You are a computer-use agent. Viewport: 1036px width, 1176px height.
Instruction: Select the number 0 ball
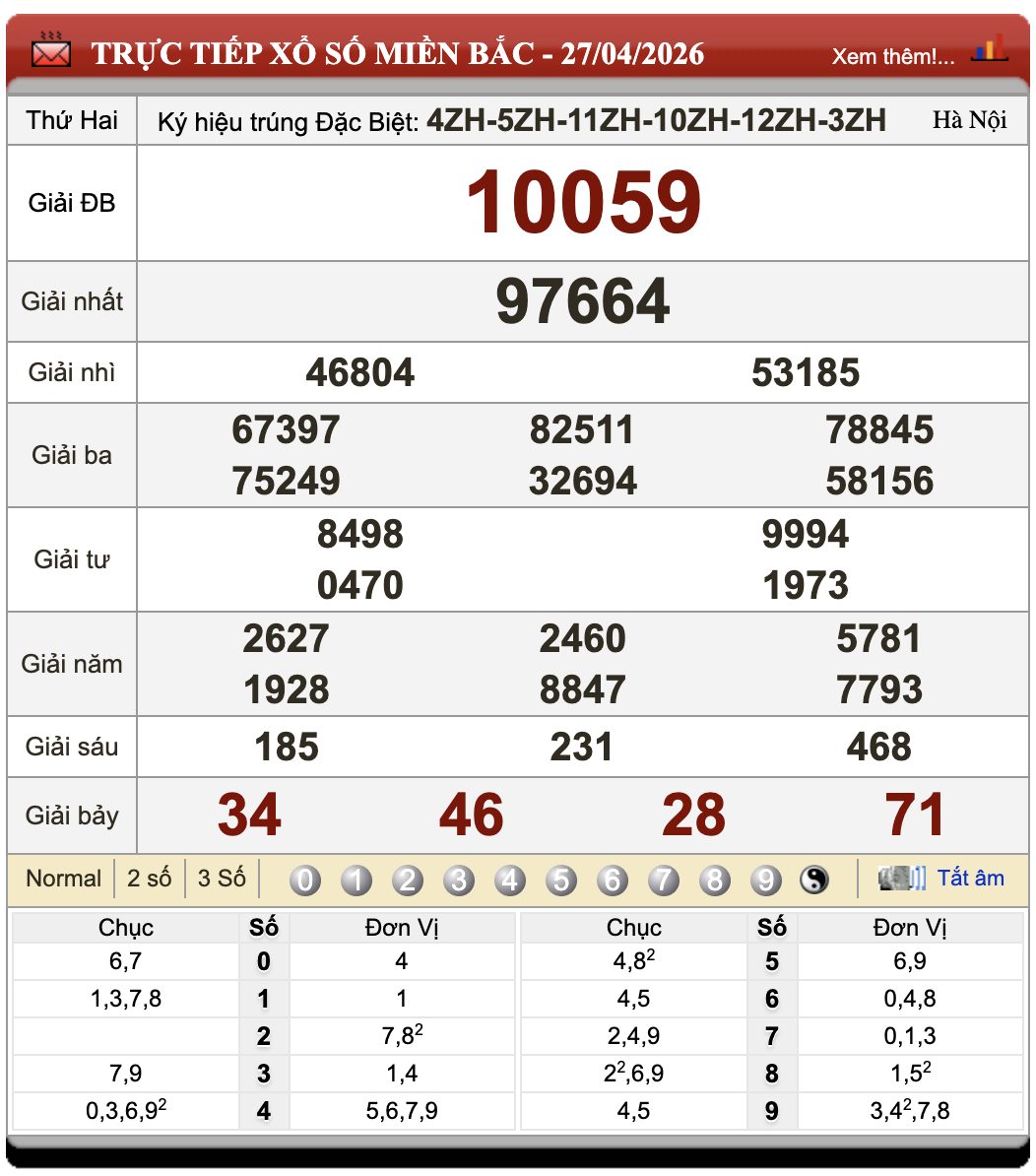coord(305,880)
